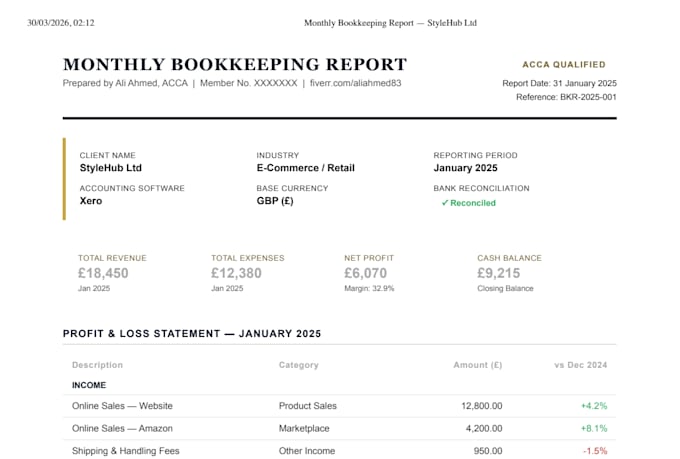Click the 'Category' column header

click(x=299, y=365)
